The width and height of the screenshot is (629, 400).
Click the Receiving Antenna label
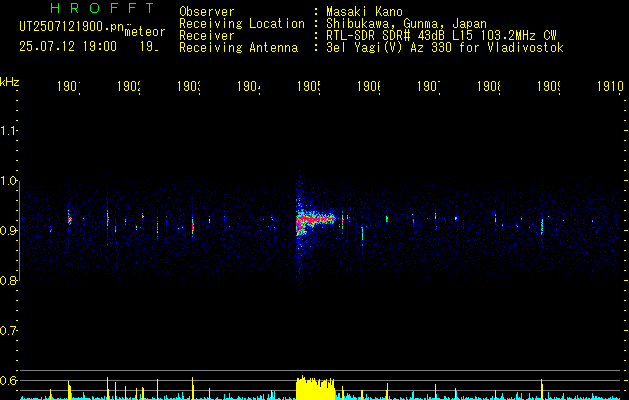238,48
